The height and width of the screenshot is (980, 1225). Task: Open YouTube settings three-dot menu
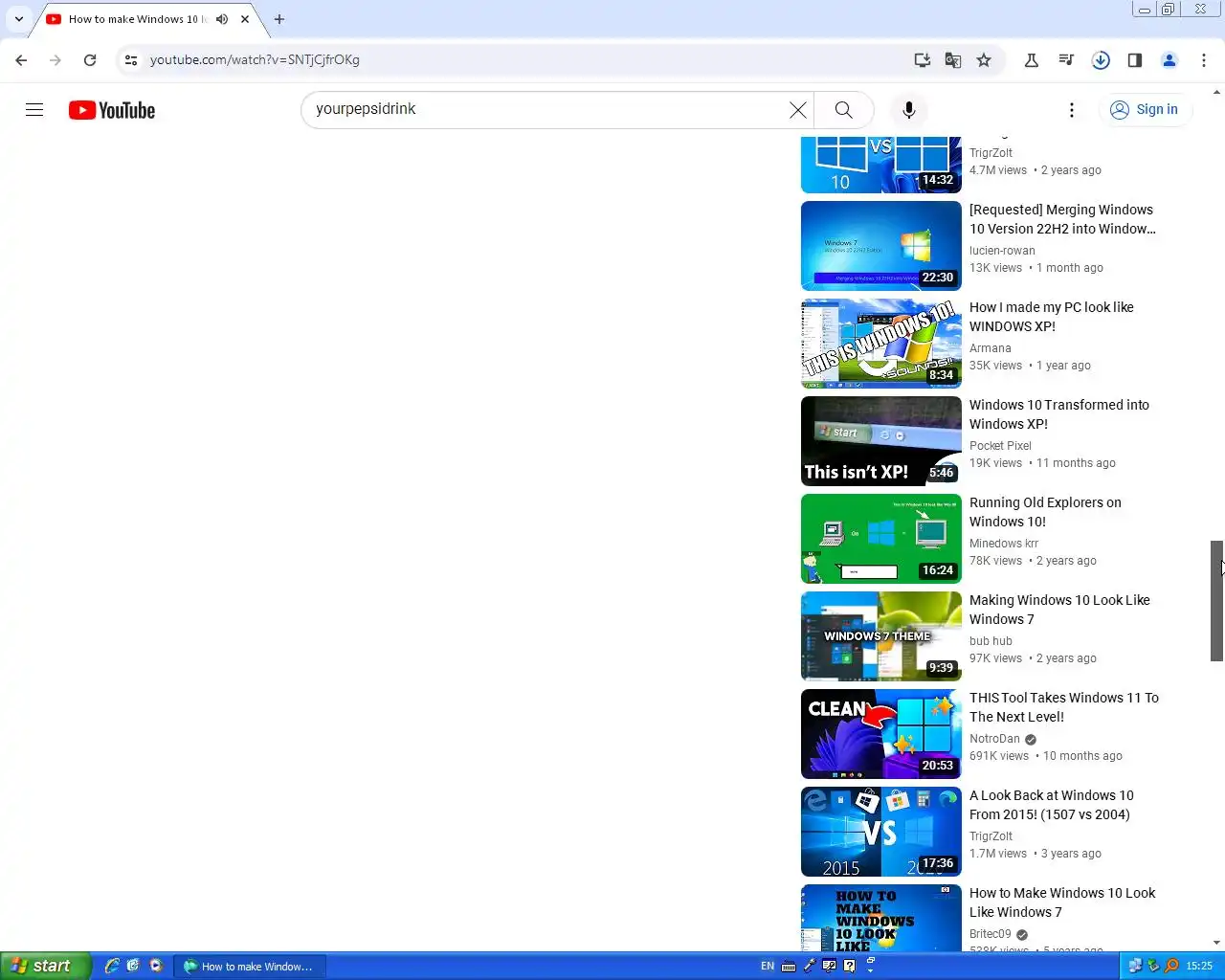pos(1072,110)
